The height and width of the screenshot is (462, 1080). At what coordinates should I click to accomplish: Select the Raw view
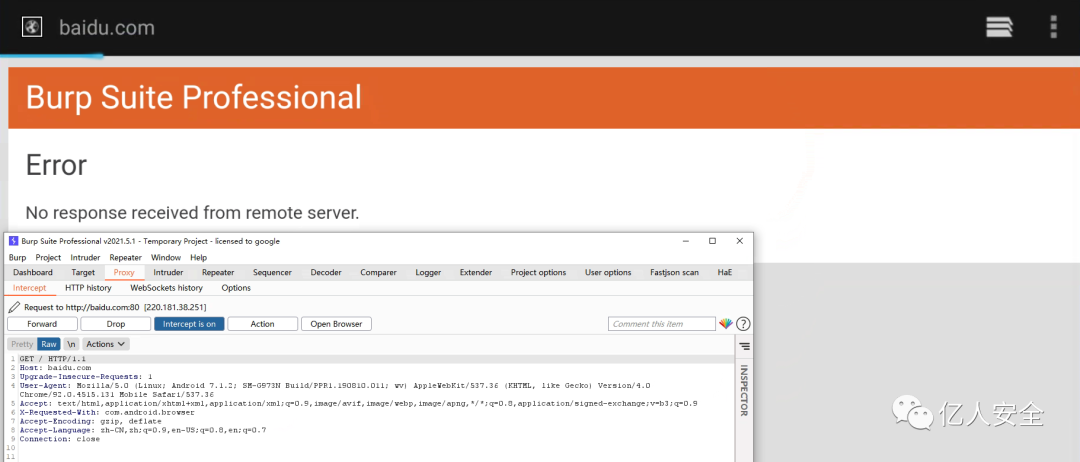pos(49,344)
